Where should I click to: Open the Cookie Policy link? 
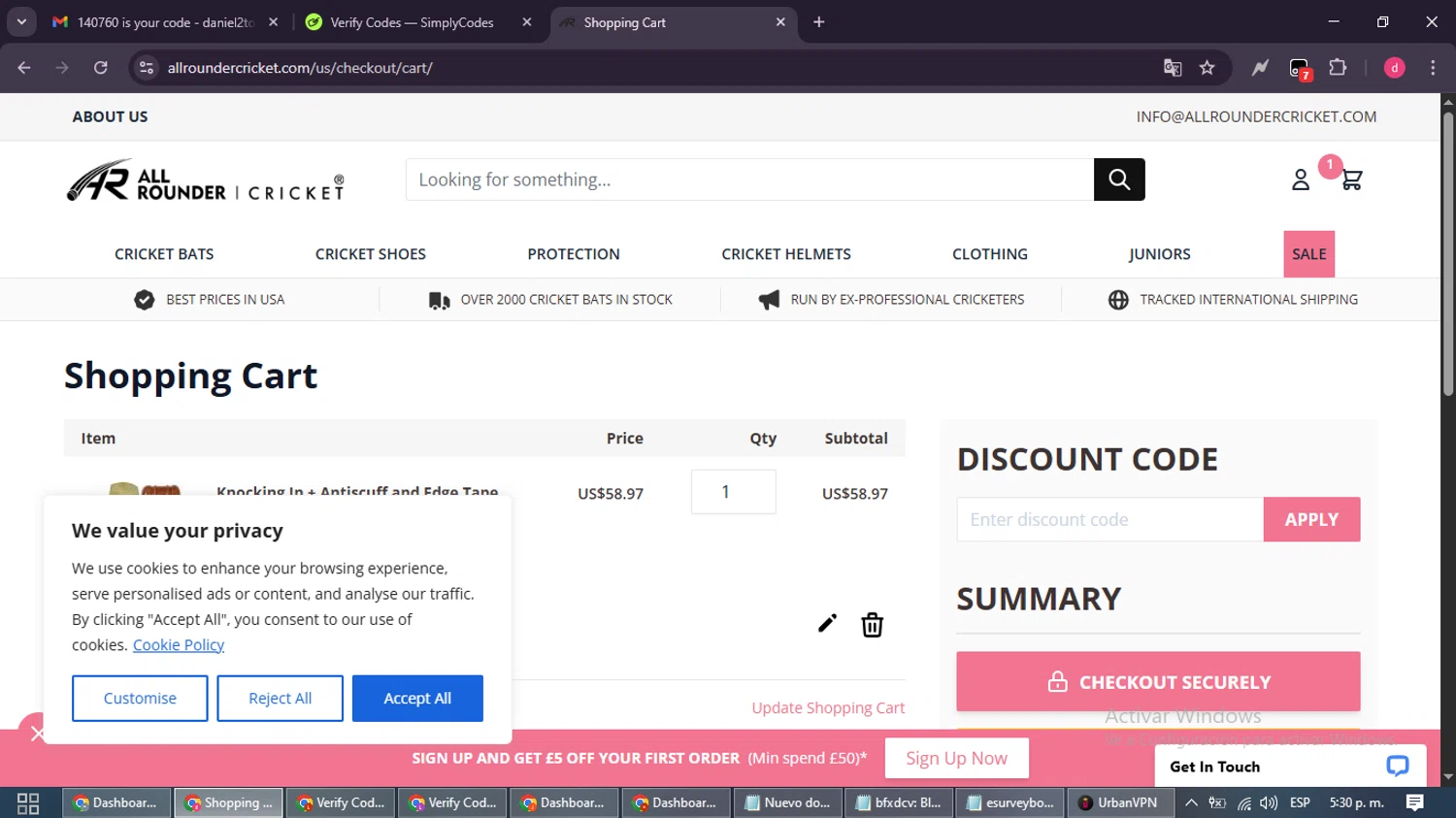pyautogui.click(x=179, y=645)
